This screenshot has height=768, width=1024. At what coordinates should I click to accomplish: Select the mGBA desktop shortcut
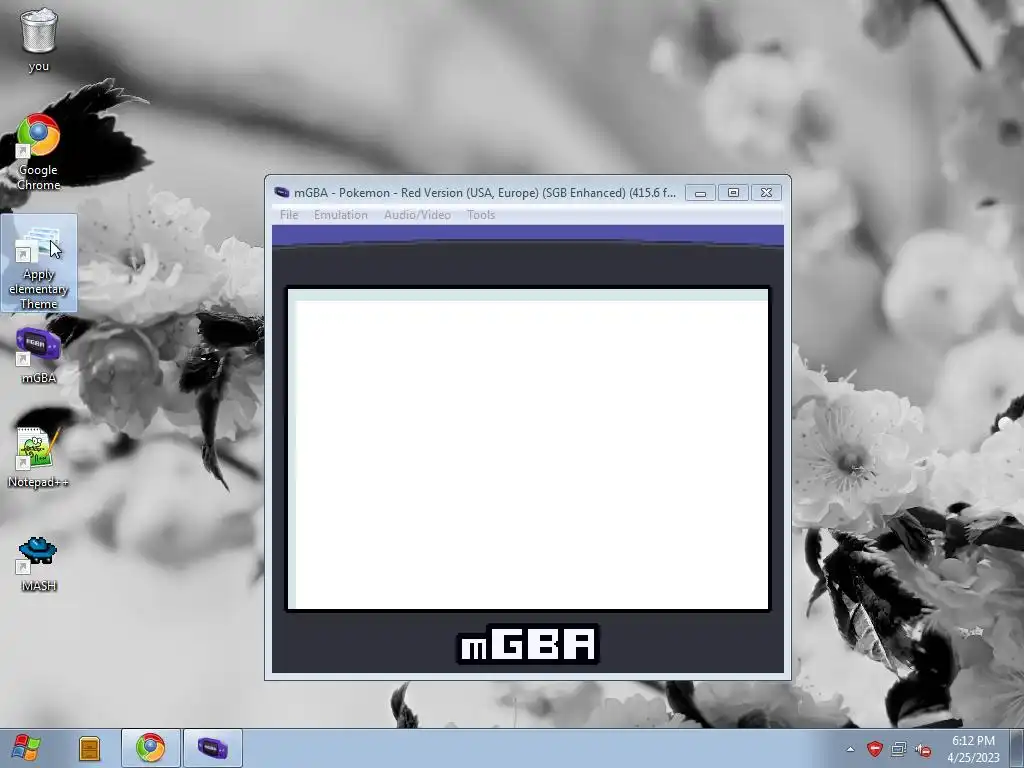39,356
